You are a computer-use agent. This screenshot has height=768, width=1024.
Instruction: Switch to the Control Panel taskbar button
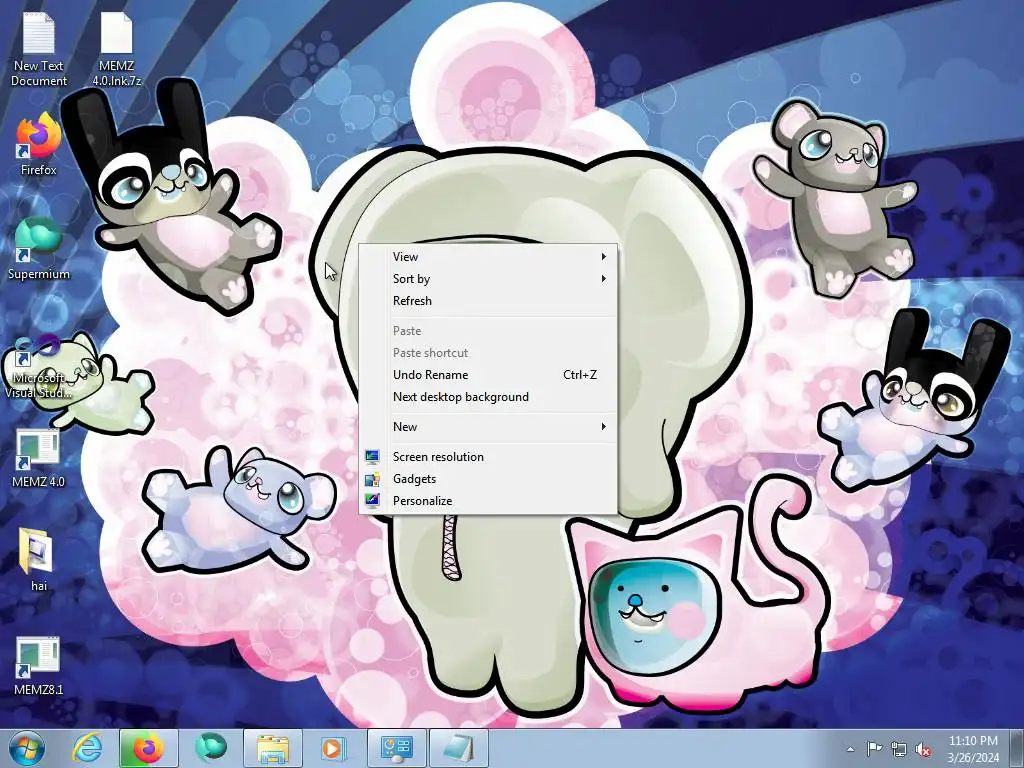(x=396, y=748)
